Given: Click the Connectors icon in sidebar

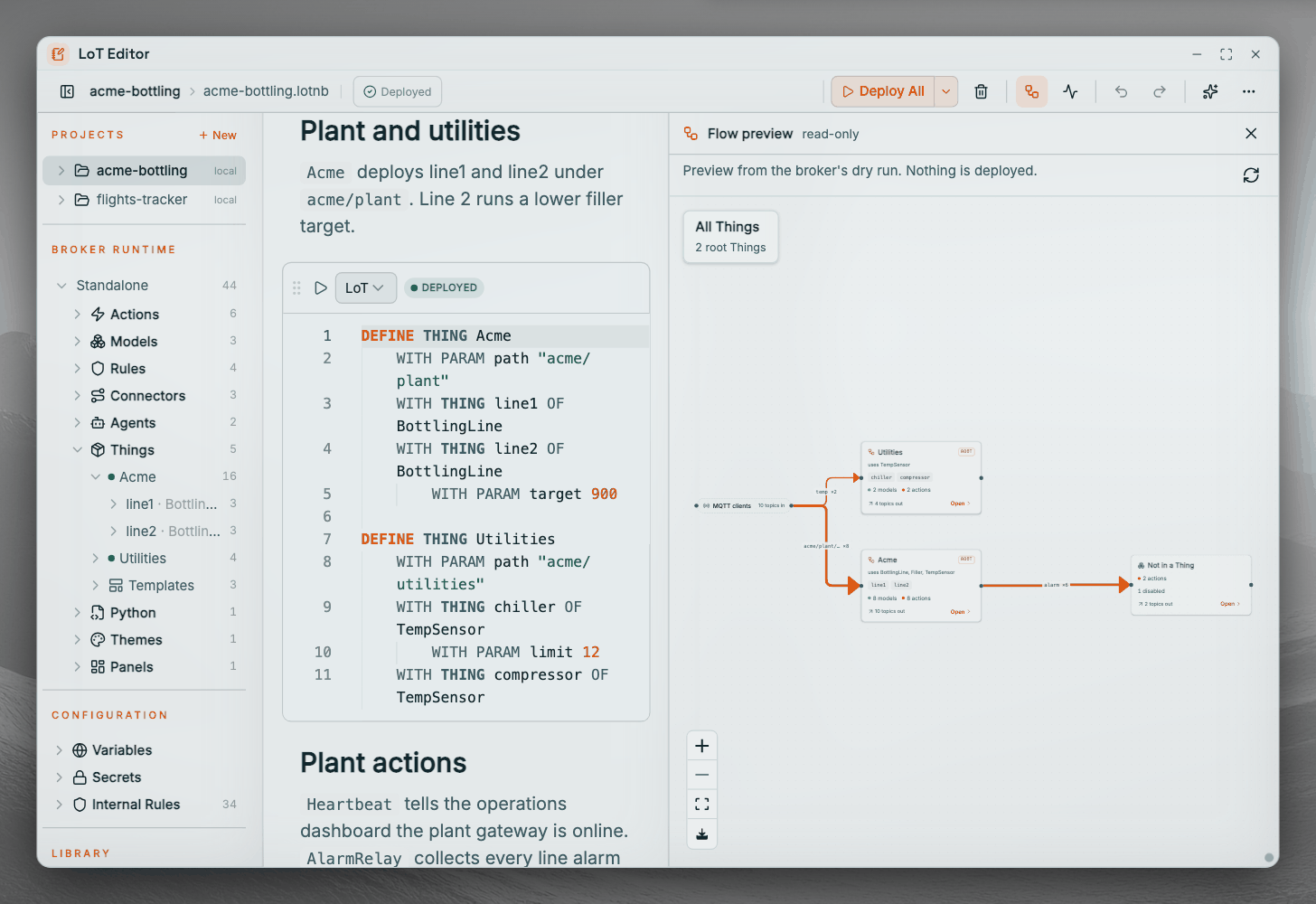Looking at the screenshot, I should tap(98, 396).
